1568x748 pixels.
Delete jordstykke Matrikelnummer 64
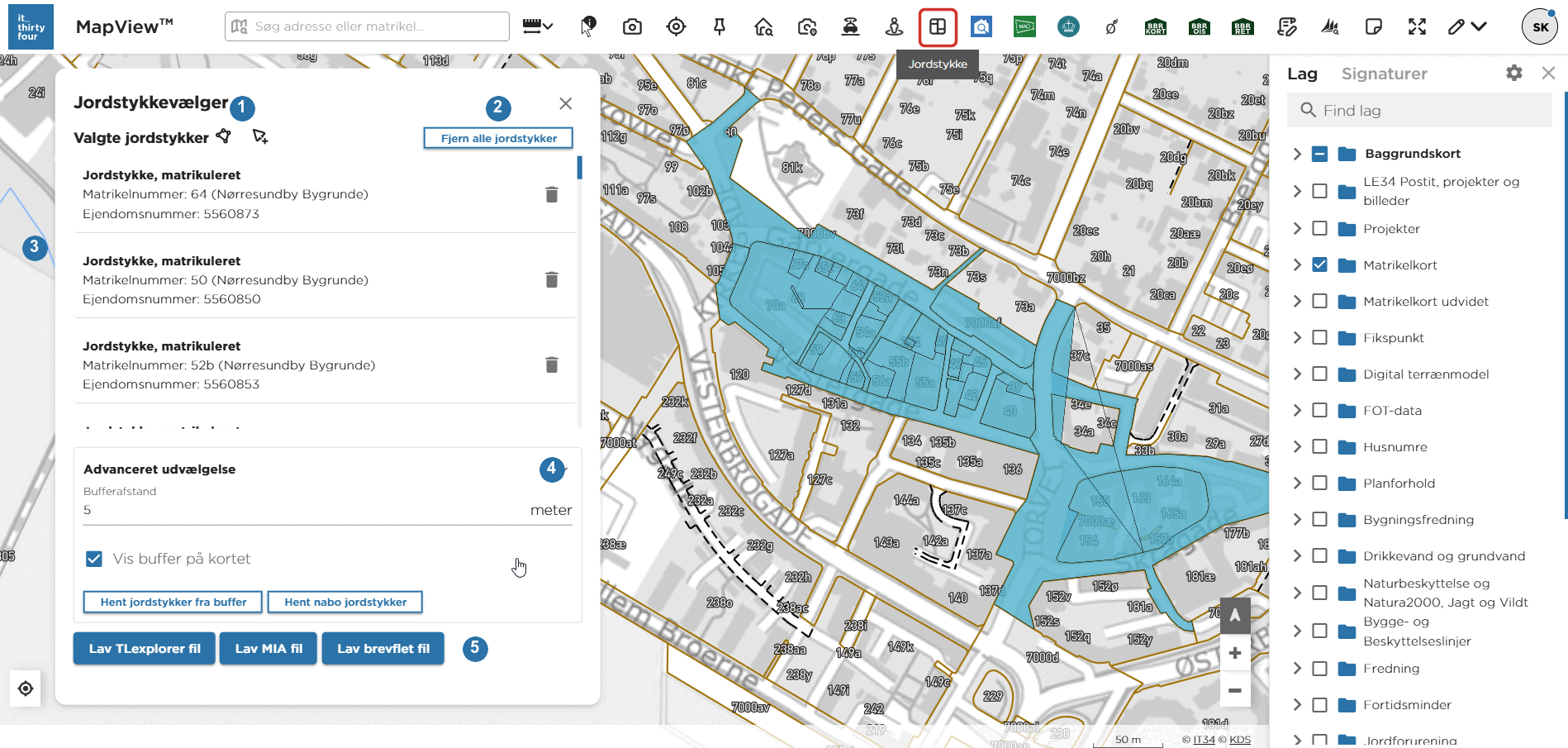(x=552, y=194)
